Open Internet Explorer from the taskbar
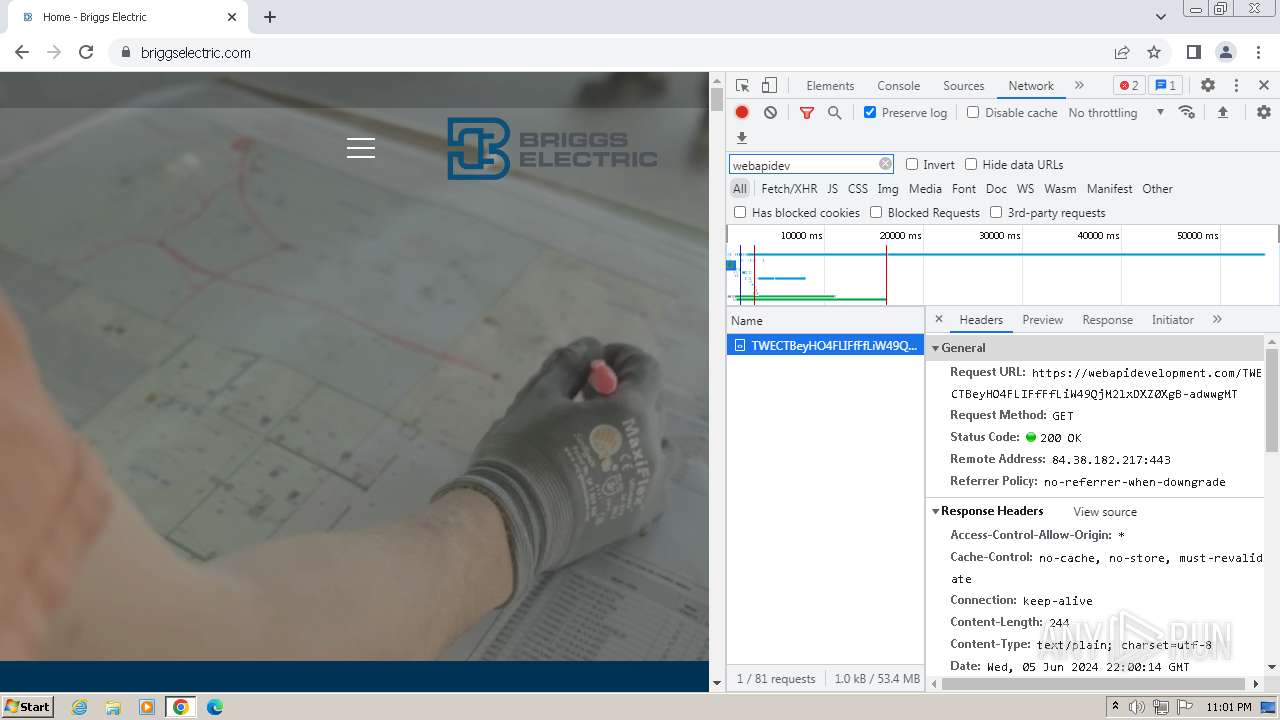1280x720 pixels. 79,707
